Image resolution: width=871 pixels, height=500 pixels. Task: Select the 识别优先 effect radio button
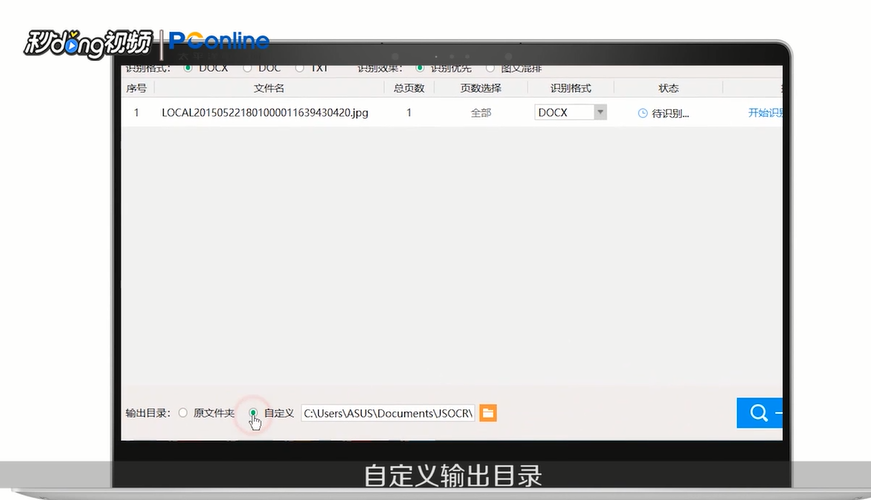point(420,68)
